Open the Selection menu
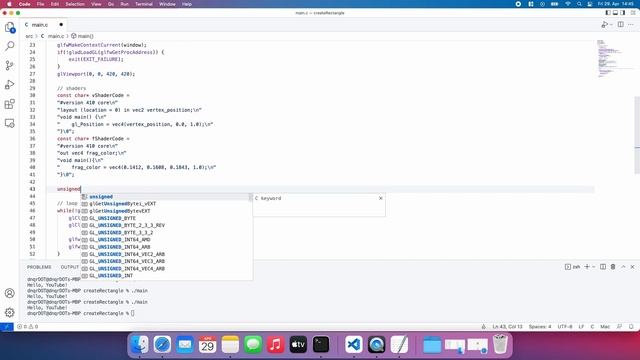This screenshot has width=640, height=360. [75, 4]
